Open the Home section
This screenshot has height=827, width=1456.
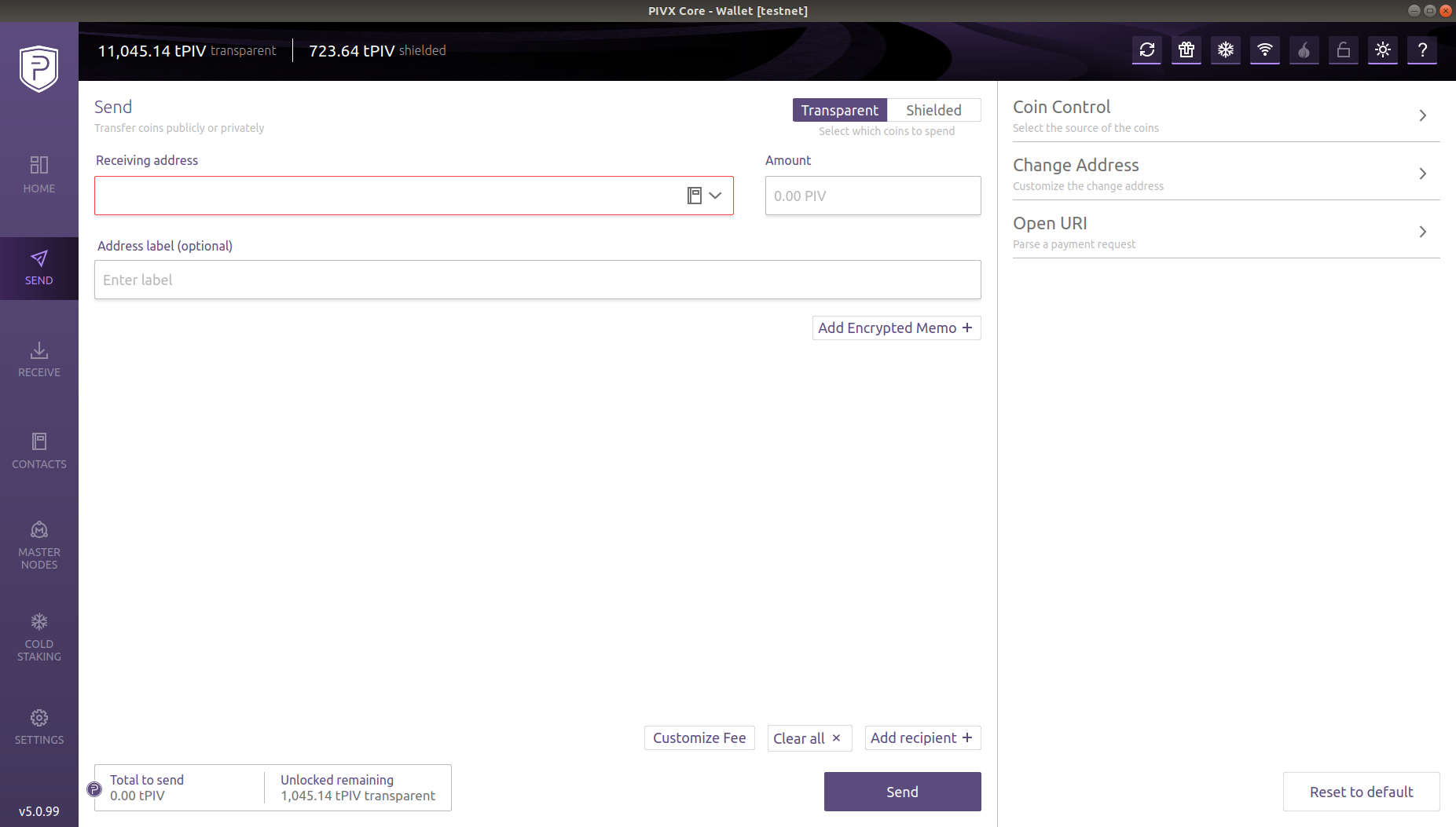39,174
